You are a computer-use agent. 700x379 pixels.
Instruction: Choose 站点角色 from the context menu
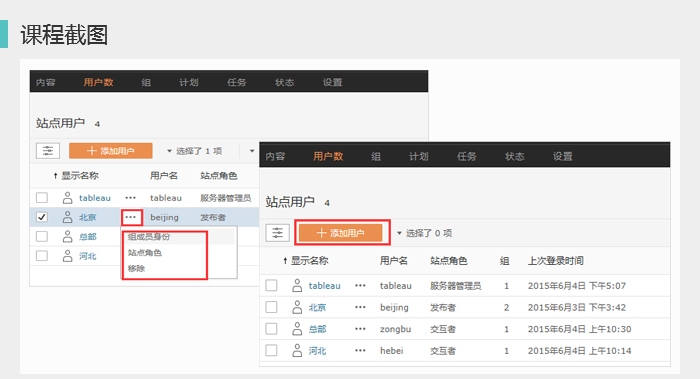point(145,253)
